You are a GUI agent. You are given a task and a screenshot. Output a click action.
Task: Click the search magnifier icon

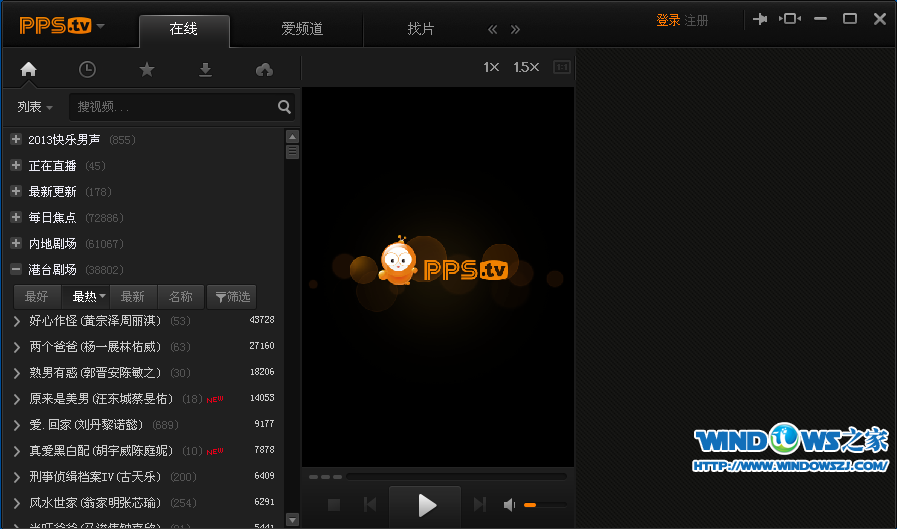tap(284, 107)
